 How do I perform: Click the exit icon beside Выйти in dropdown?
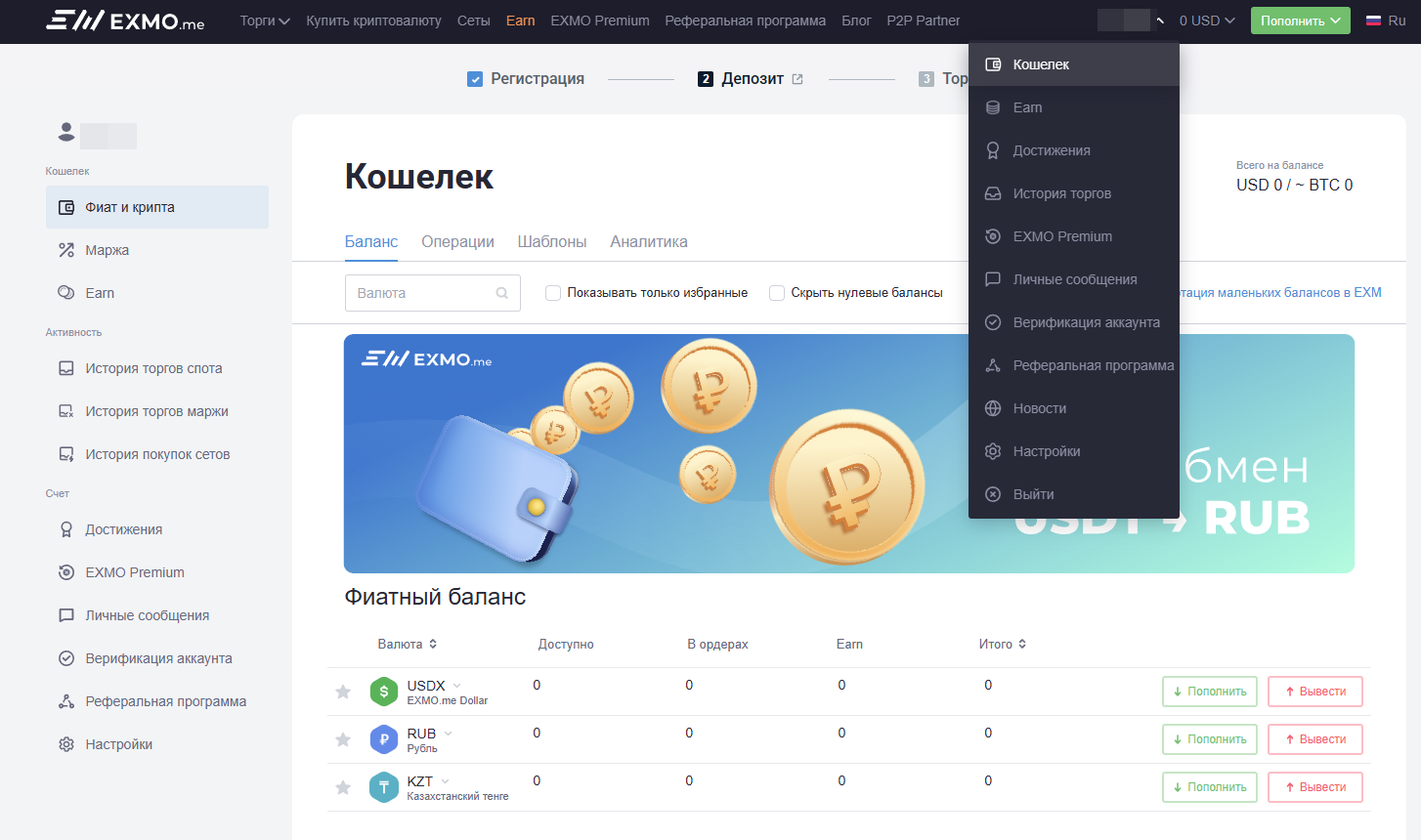(x=993, y=494)
